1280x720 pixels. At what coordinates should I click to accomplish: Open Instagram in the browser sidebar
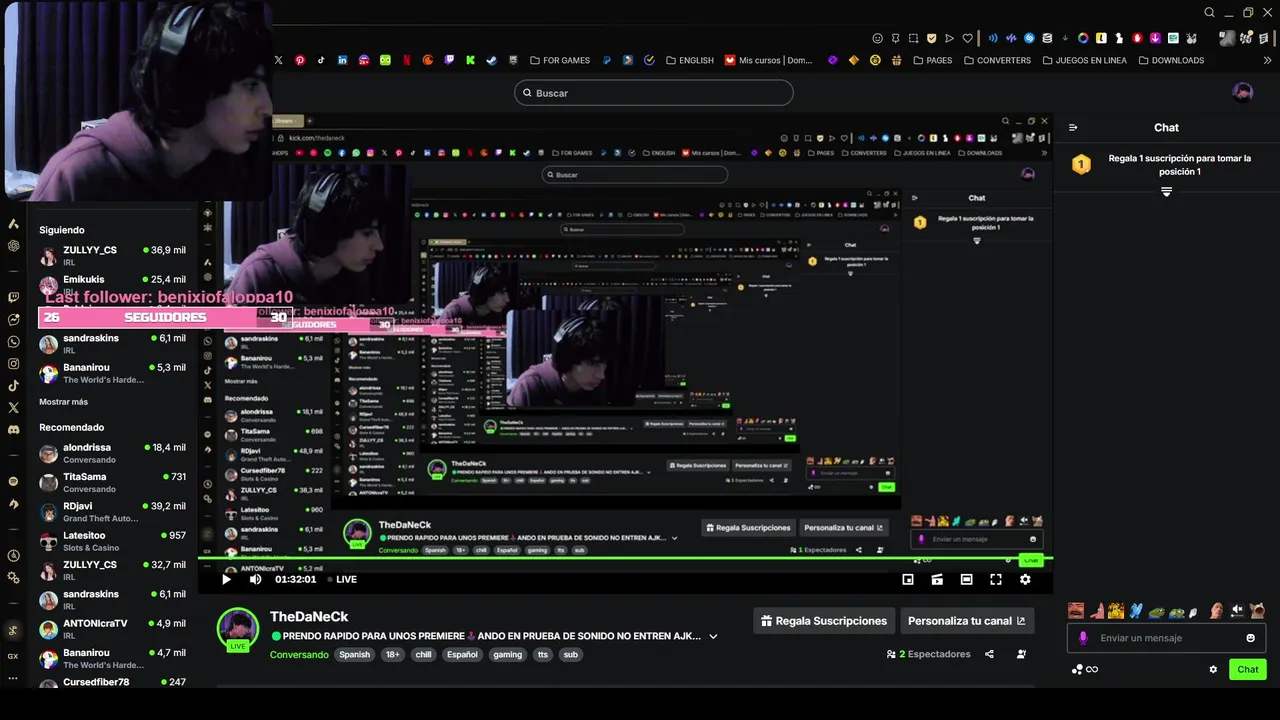tap(13, 364)
